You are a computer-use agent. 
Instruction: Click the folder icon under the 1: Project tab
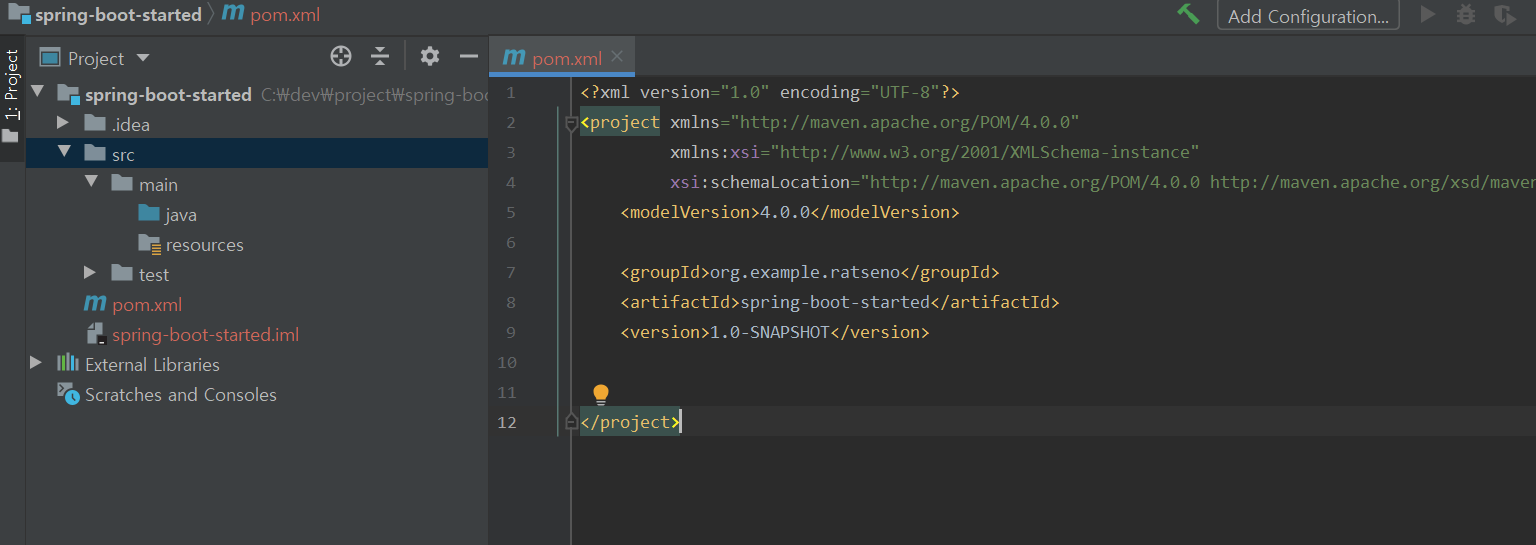pos(11,135)
